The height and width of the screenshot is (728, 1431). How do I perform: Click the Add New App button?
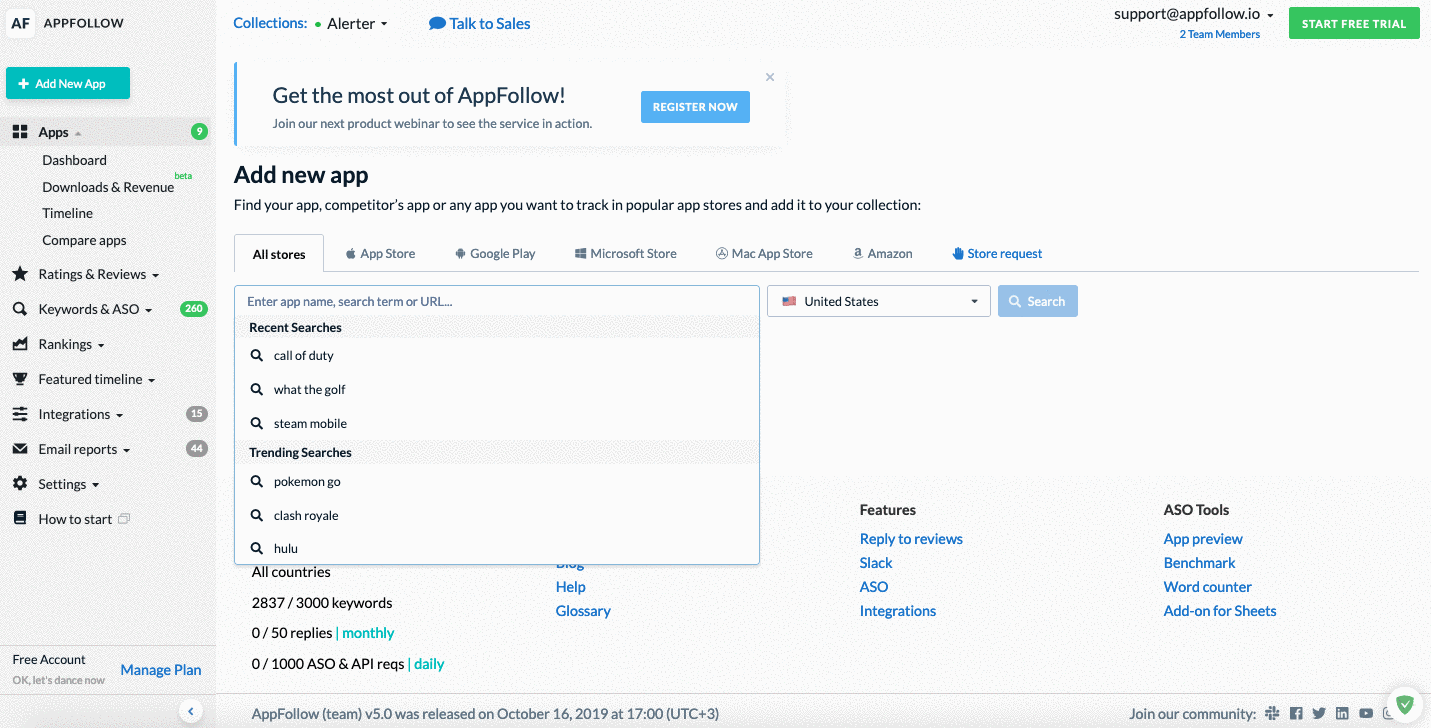68,84
